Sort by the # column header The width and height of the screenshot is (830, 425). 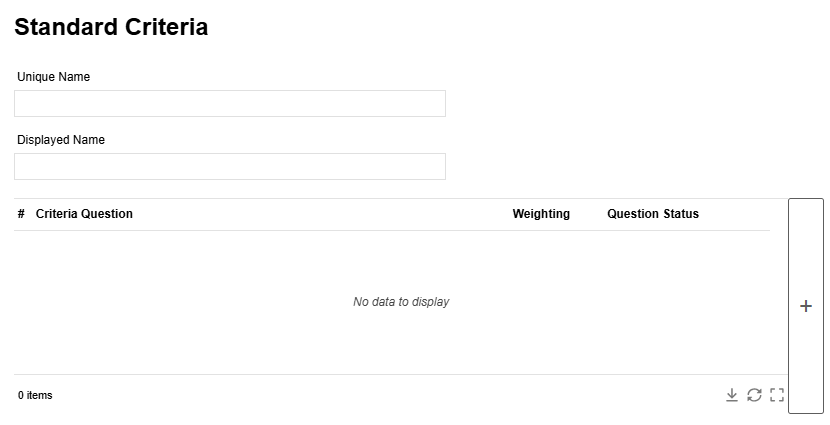pyautogui.click(x=21, y=214)
